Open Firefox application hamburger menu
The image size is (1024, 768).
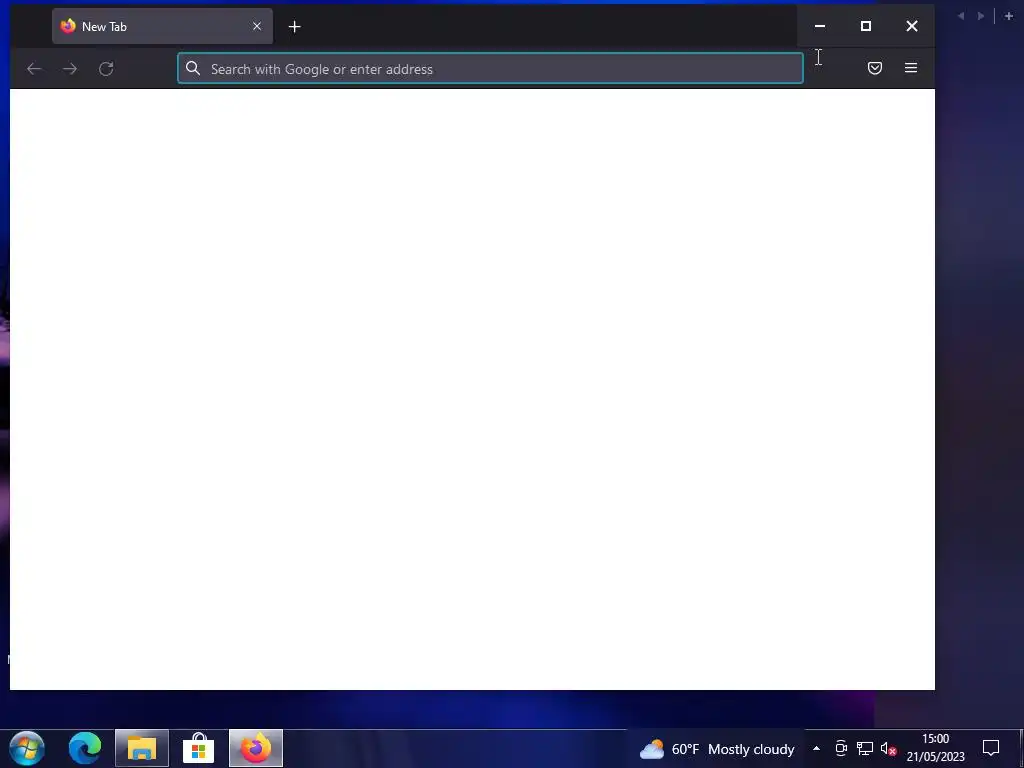coord(910,68)
